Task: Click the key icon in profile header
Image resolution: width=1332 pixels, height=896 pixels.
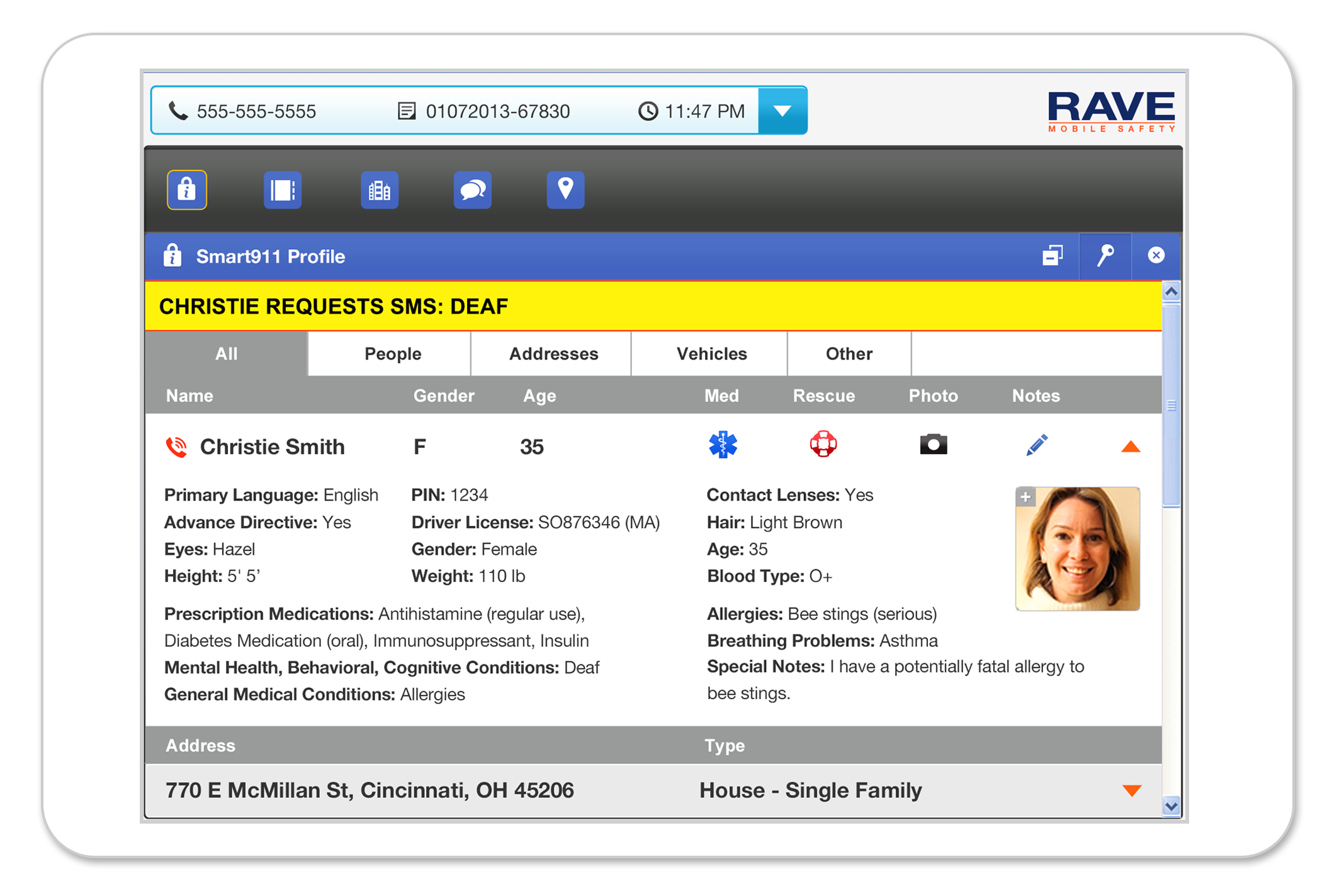Action: tap(1105, 256)
